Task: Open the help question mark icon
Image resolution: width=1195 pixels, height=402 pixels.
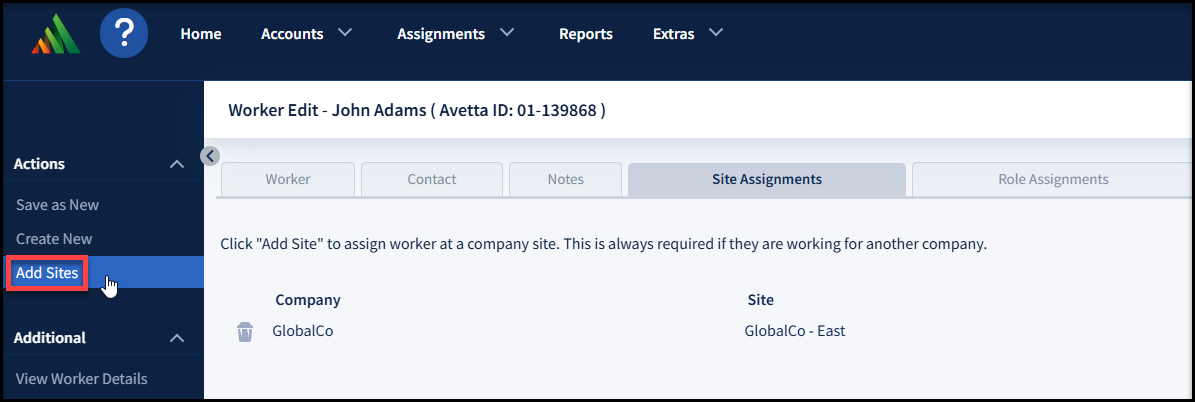Action: 124,34
